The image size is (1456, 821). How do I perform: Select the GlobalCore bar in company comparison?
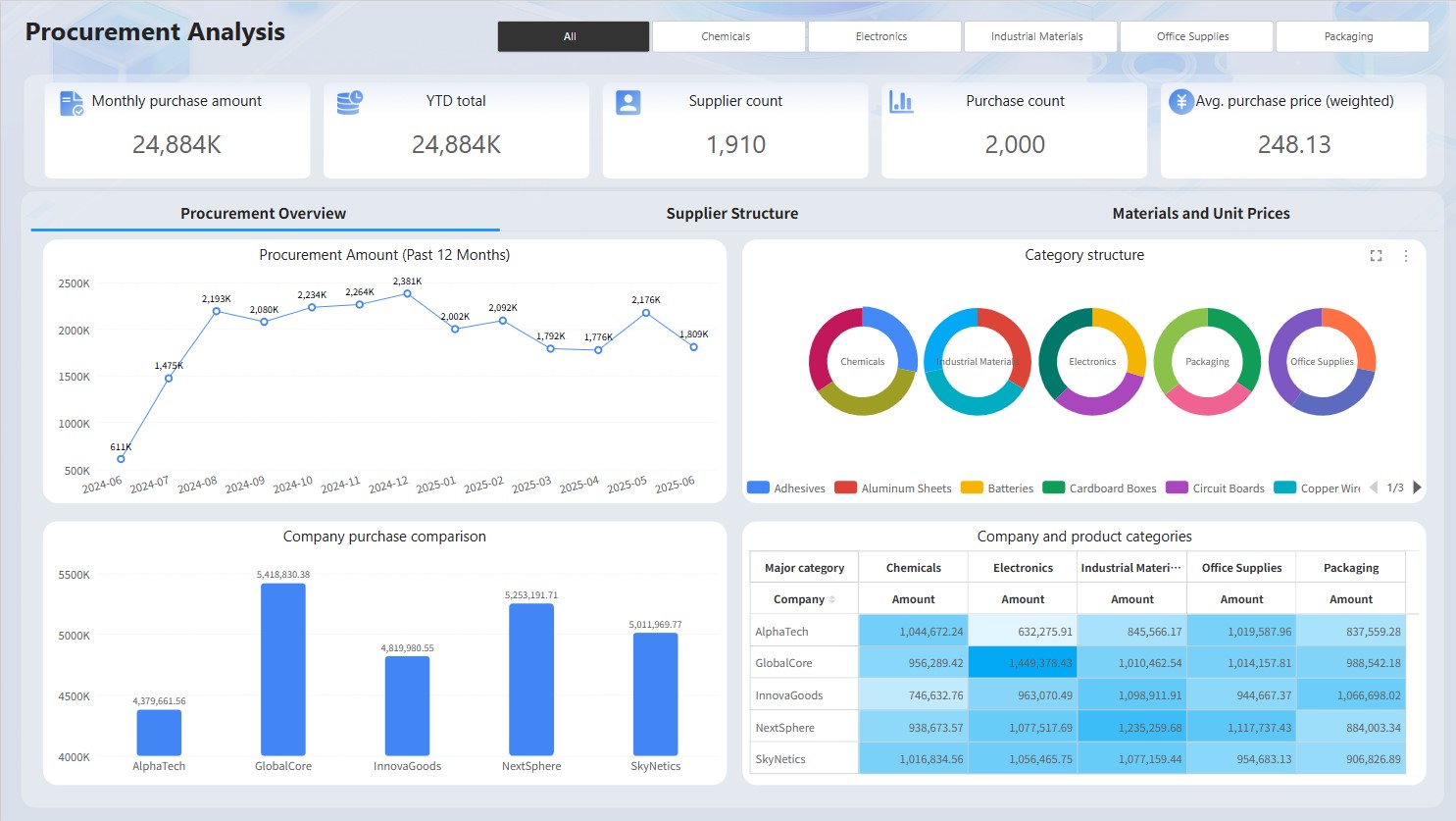click(x=283, y=669)
